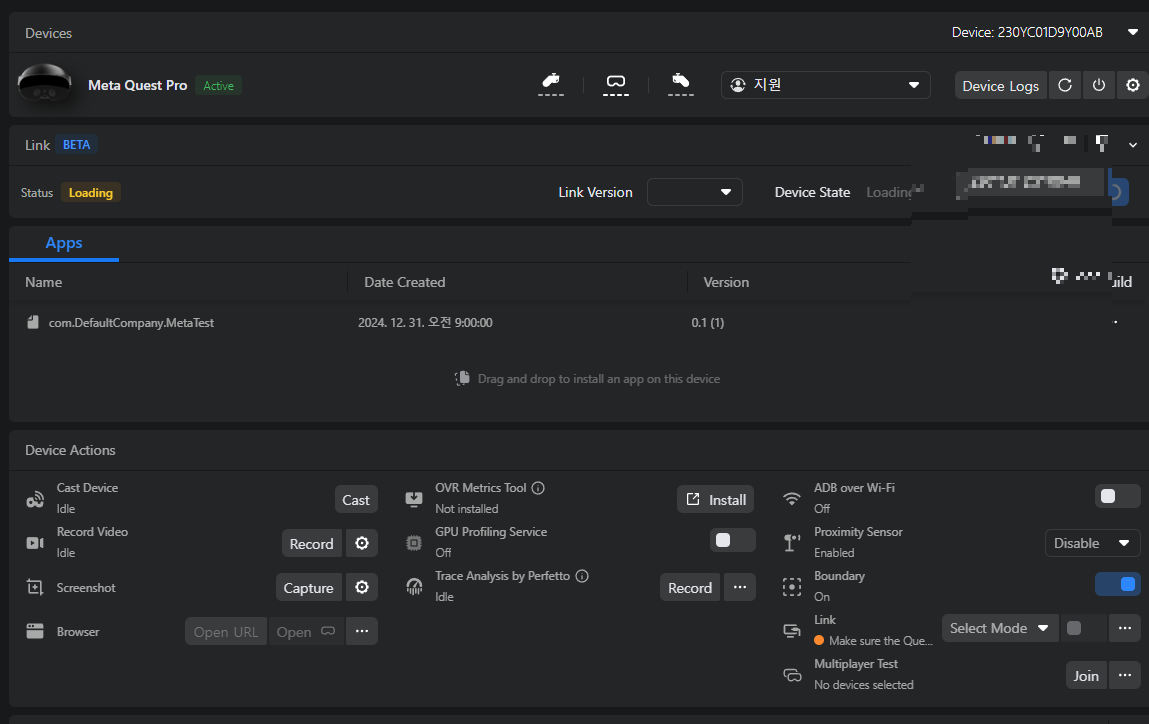The image size is (1149, 724).
Task: Click OVR Metrics Tool info icon
Action: tap(538, 488)
